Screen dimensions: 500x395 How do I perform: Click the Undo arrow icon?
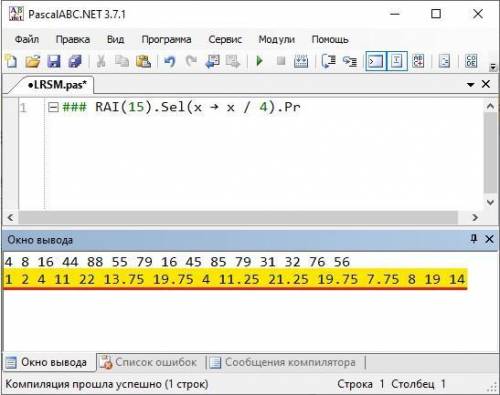[x=170, y=61]
